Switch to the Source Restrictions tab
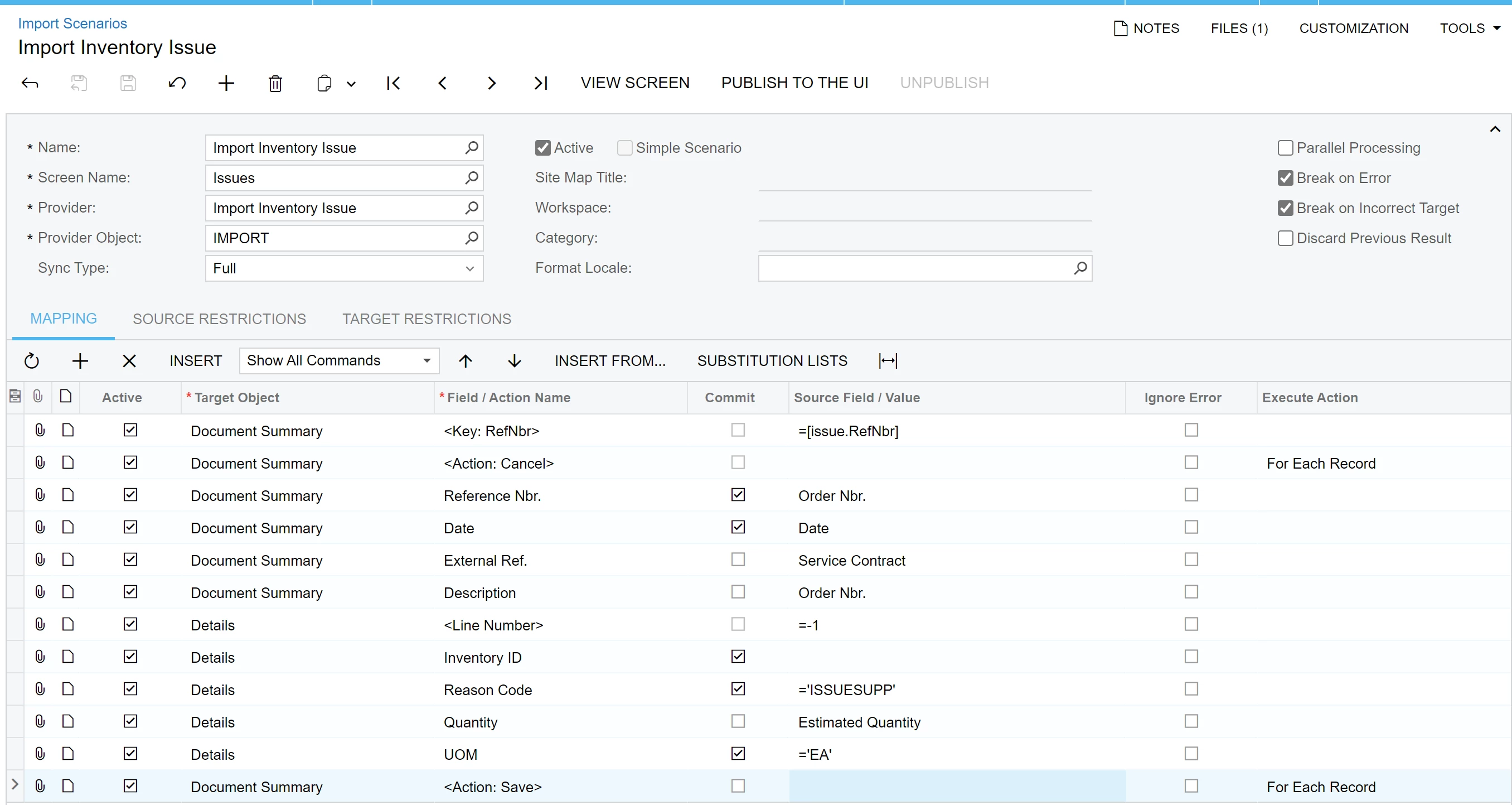 click(x=220, y=319)
